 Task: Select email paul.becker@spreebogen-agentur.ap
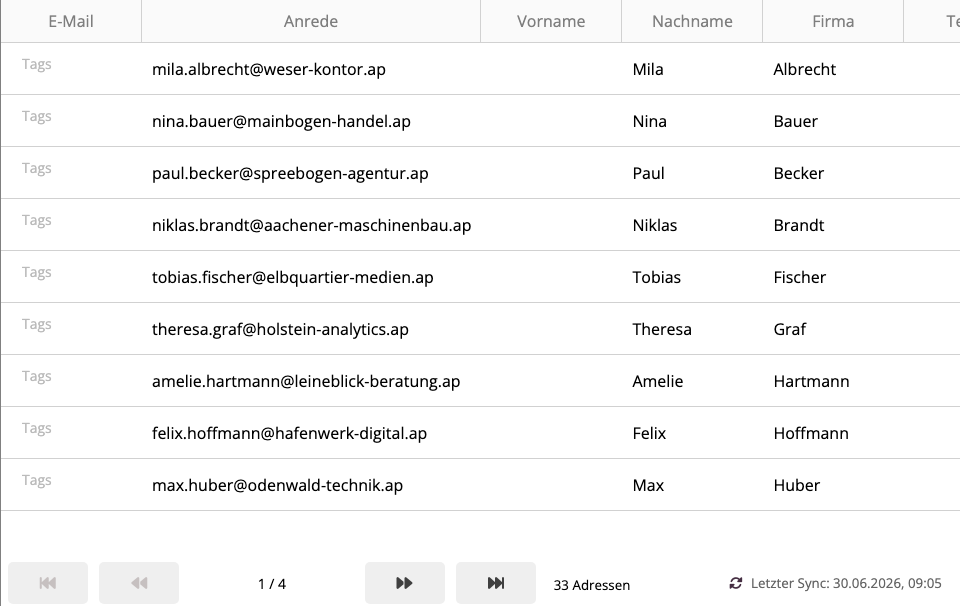point(290,173)
